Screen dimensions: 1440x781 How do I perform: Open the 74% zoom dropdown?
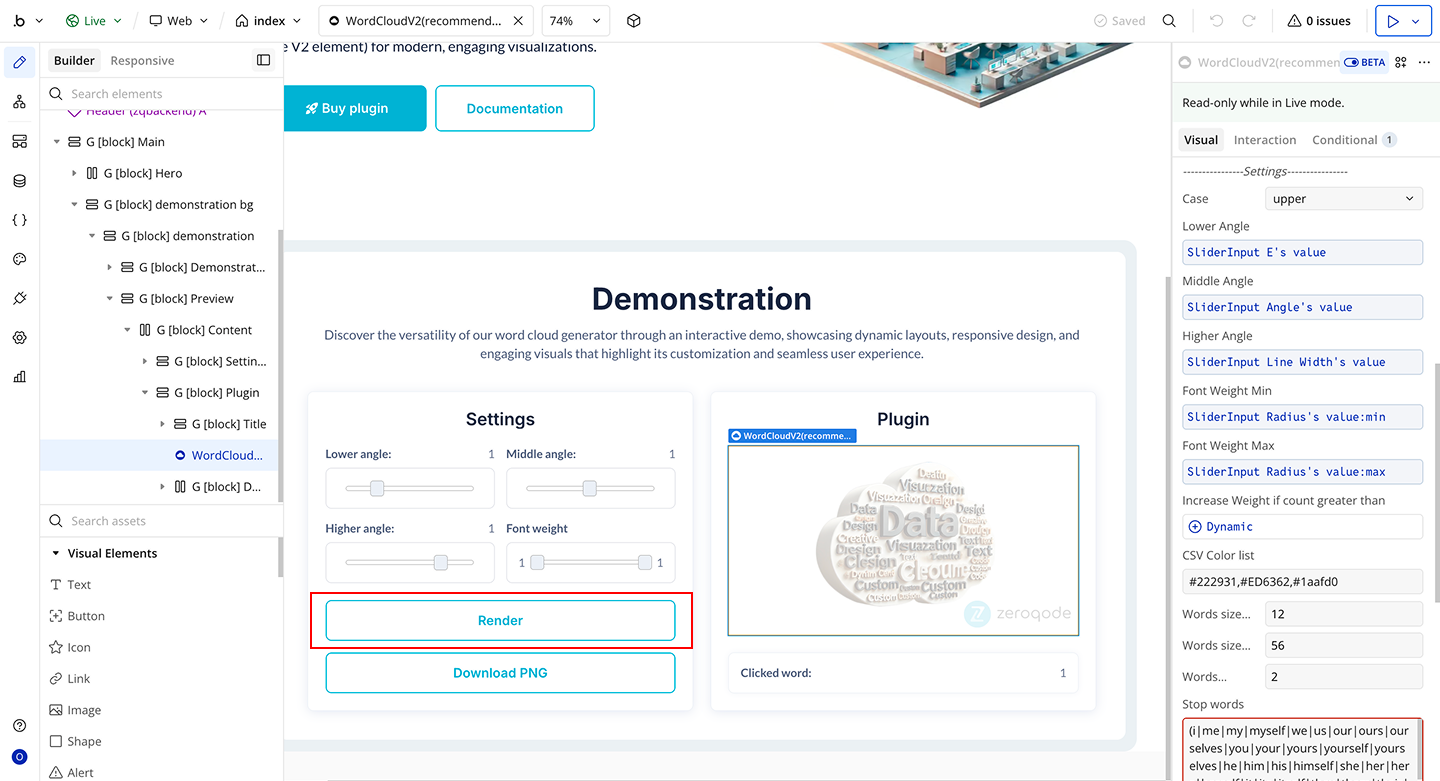575,21
